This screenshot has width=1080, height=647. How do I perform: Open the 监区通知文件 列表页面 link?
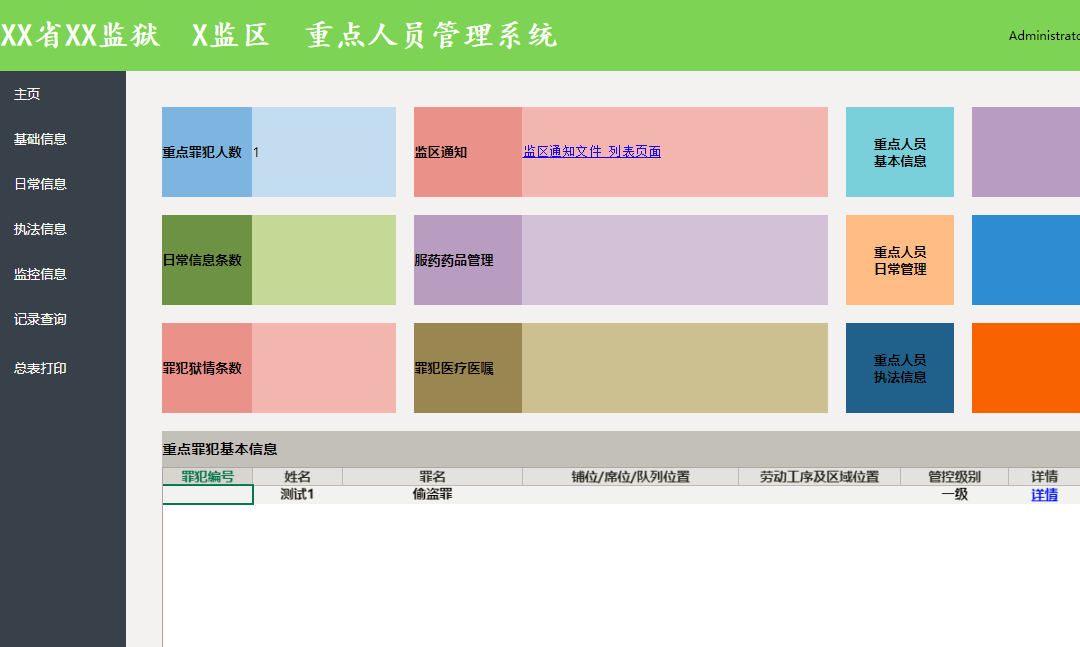[x=591, y=152]
